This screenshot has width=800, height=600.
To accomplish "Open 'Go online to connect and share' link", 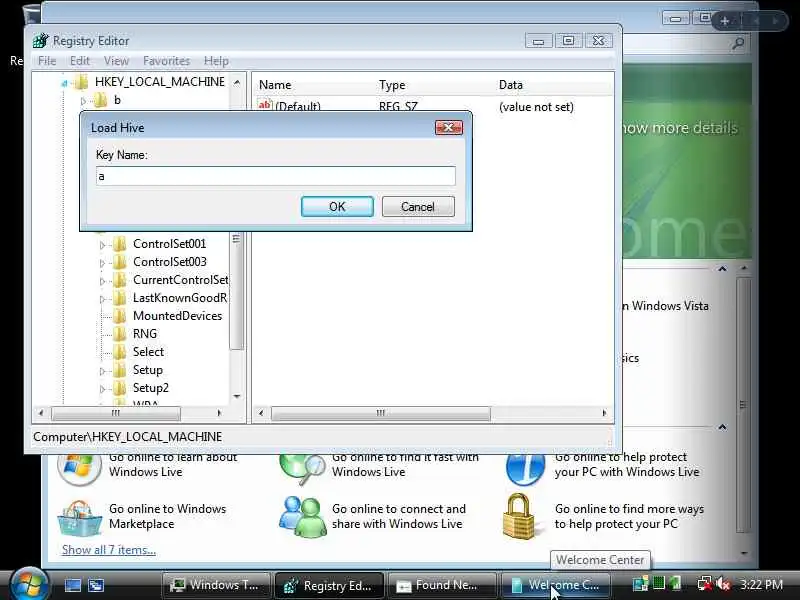I will [x=398, y=516].
